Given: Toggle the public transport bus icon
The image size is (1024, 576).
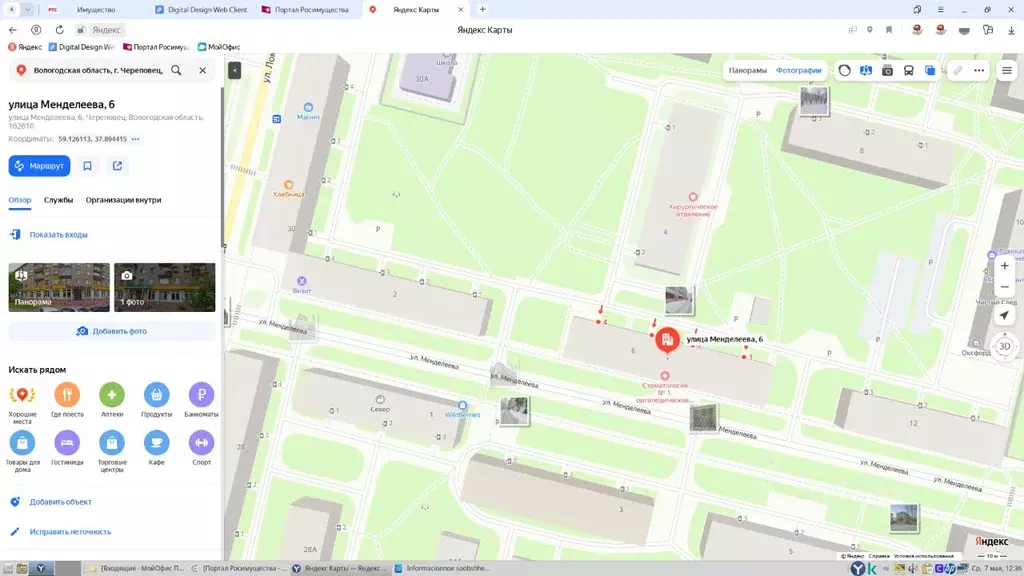Looking at the screenshot, I should (x=908, y=71).
